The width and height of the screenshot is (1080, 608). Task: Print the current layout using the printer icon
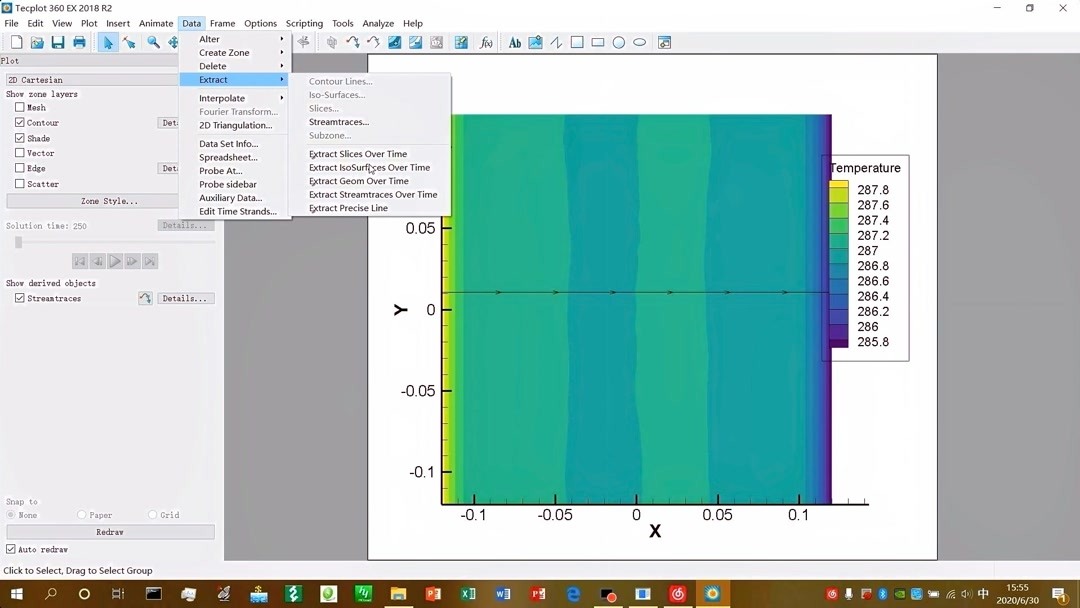tap(79, 42)
